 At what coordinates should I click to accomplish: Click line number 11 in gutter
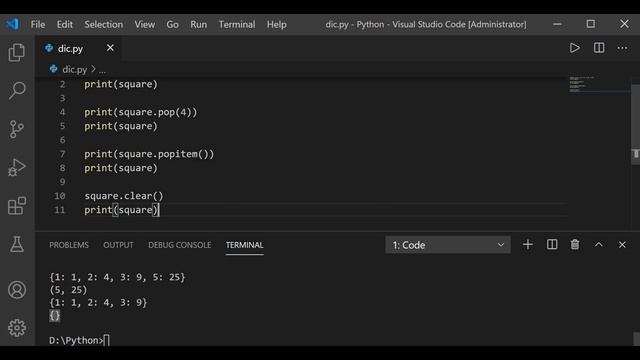click(60, 210)
